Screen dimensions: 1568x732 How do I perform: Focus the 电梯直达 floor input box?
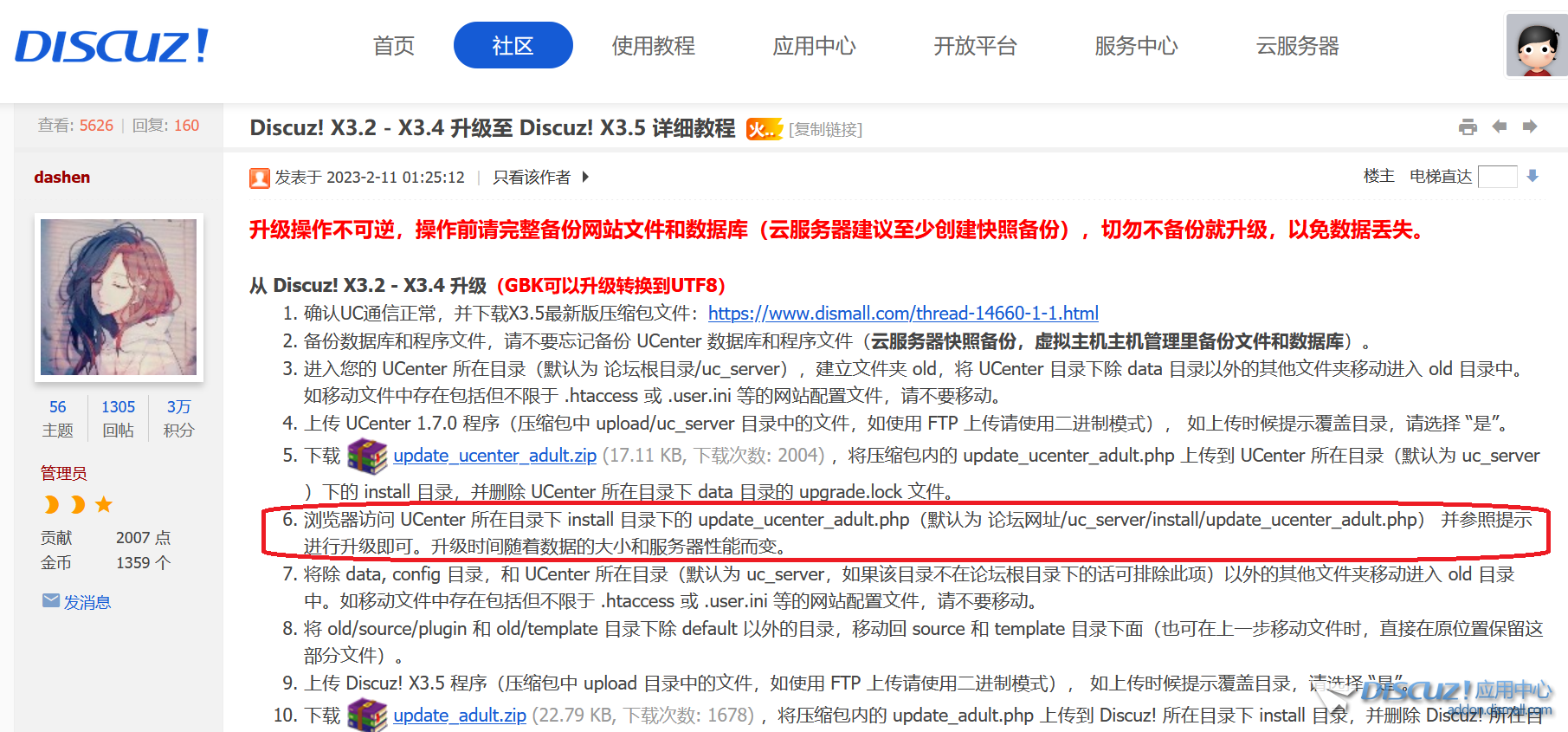pyautogui.click(x=1497, y=176)
